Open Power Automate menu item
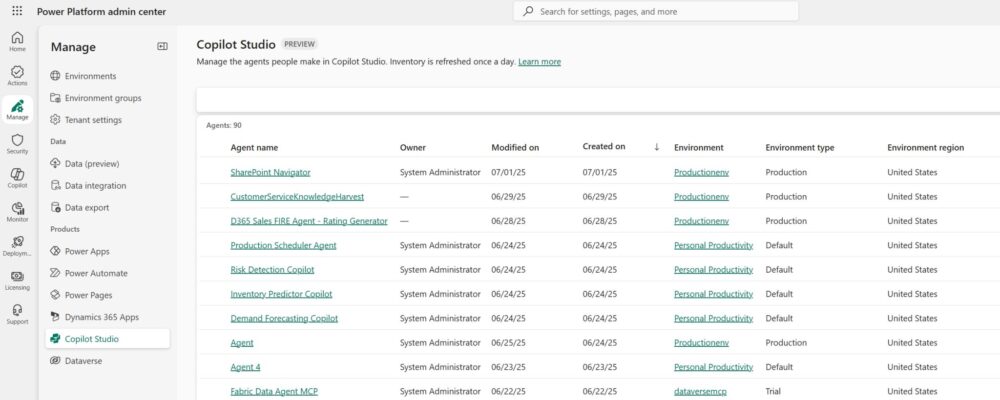 (x=107, y=273)
